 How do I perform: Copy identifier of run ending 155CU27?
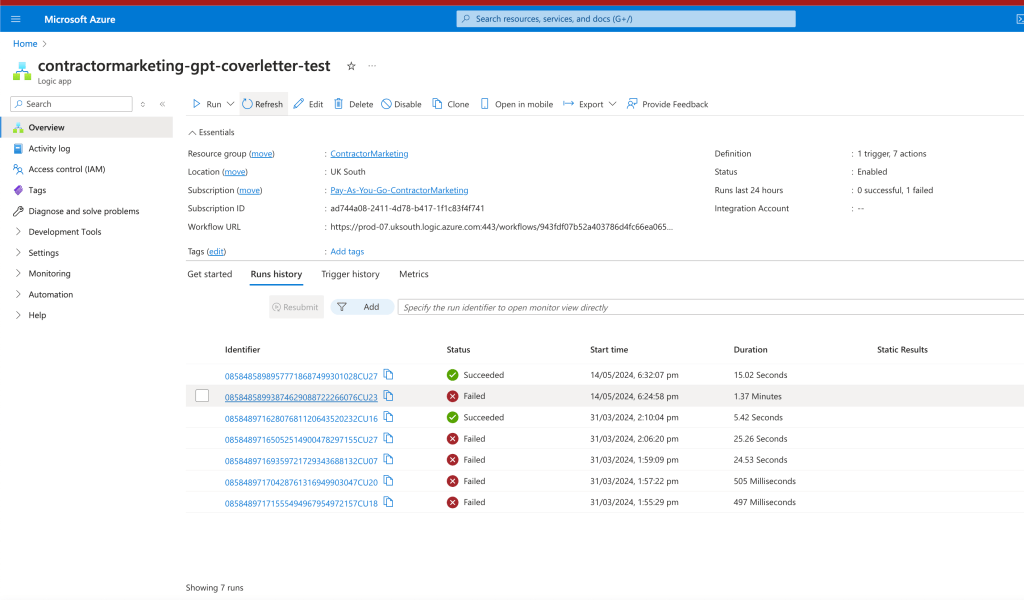click(x=389, y=438)
